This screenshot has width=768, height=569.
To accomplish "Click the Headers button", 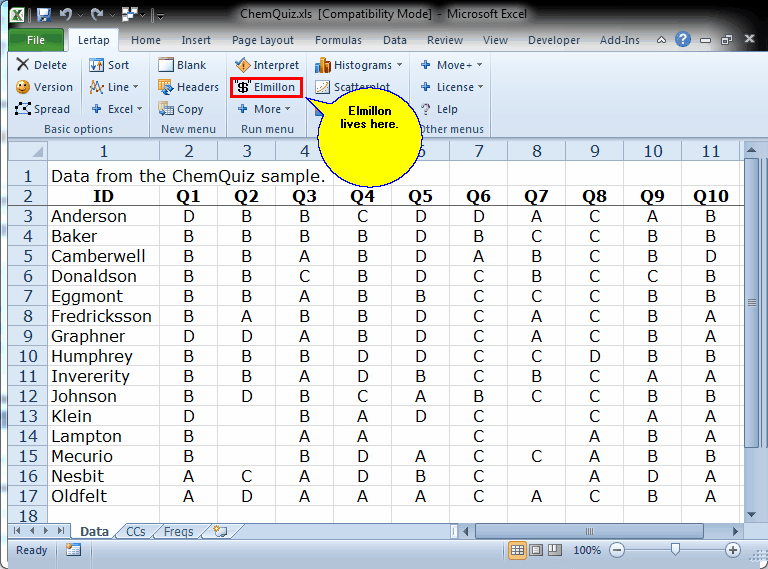I will 188,87.
